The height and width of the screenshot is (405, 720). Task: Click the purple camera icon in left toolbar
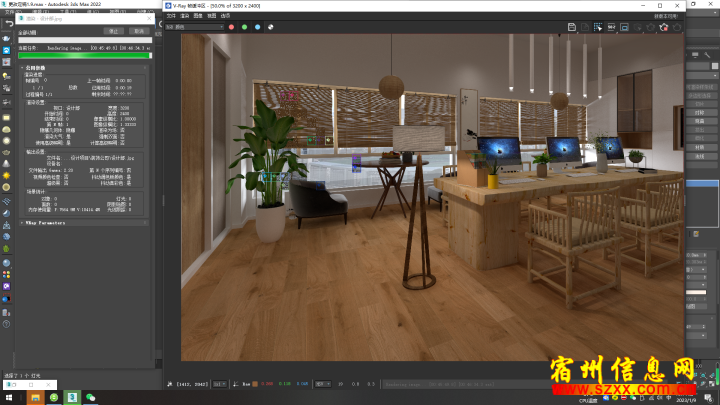click(6, 287)
